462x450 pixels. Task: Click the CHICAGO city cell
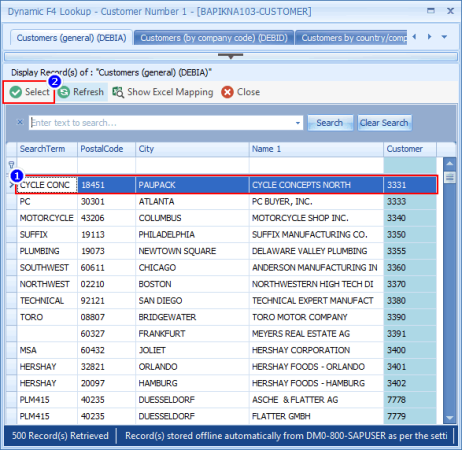point(192,268)
